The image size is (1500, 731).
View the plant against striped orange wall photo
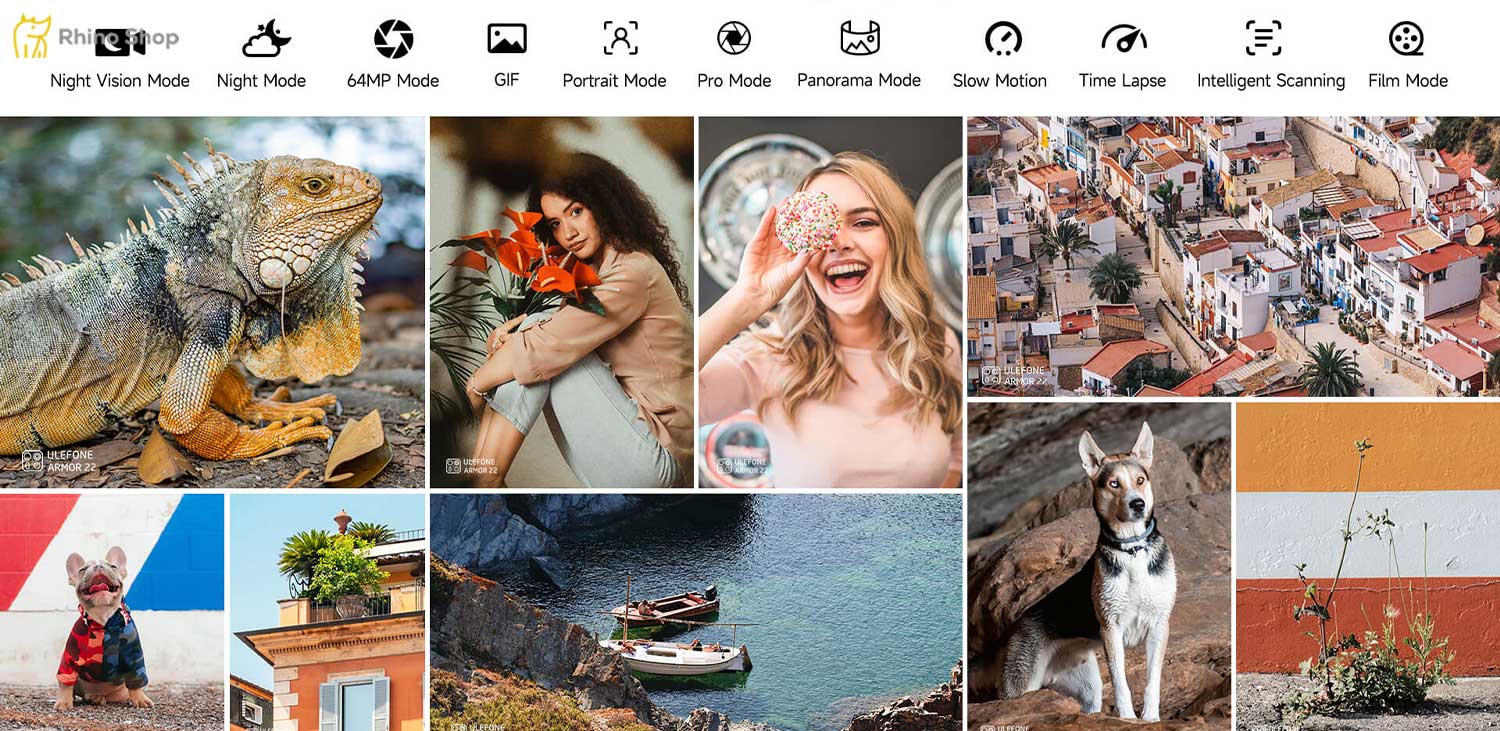pyautogui.click(x=1368, y=567)
